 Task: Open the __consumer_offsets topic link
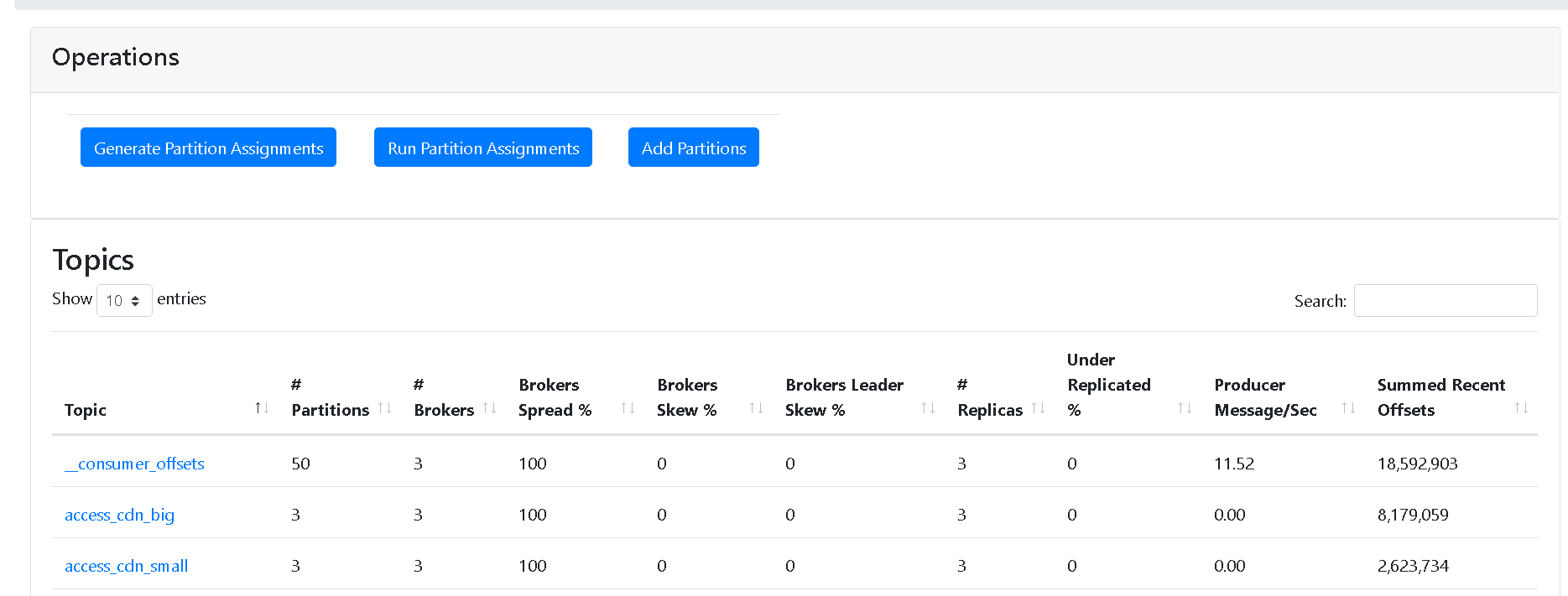pos(134,464)
